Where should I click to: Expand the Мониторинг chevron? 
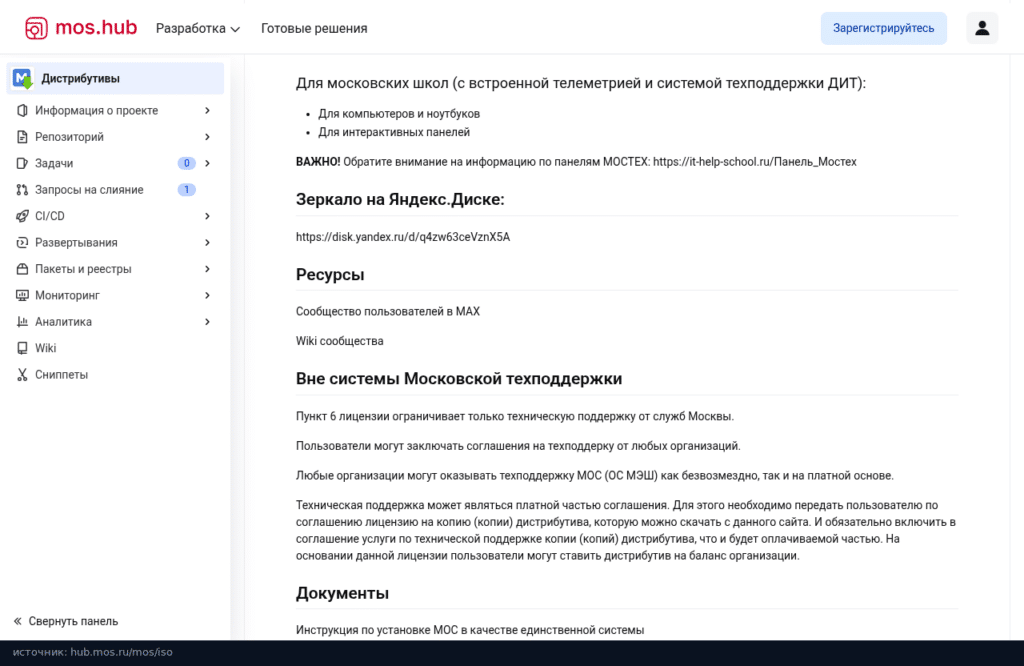(207, 295)
